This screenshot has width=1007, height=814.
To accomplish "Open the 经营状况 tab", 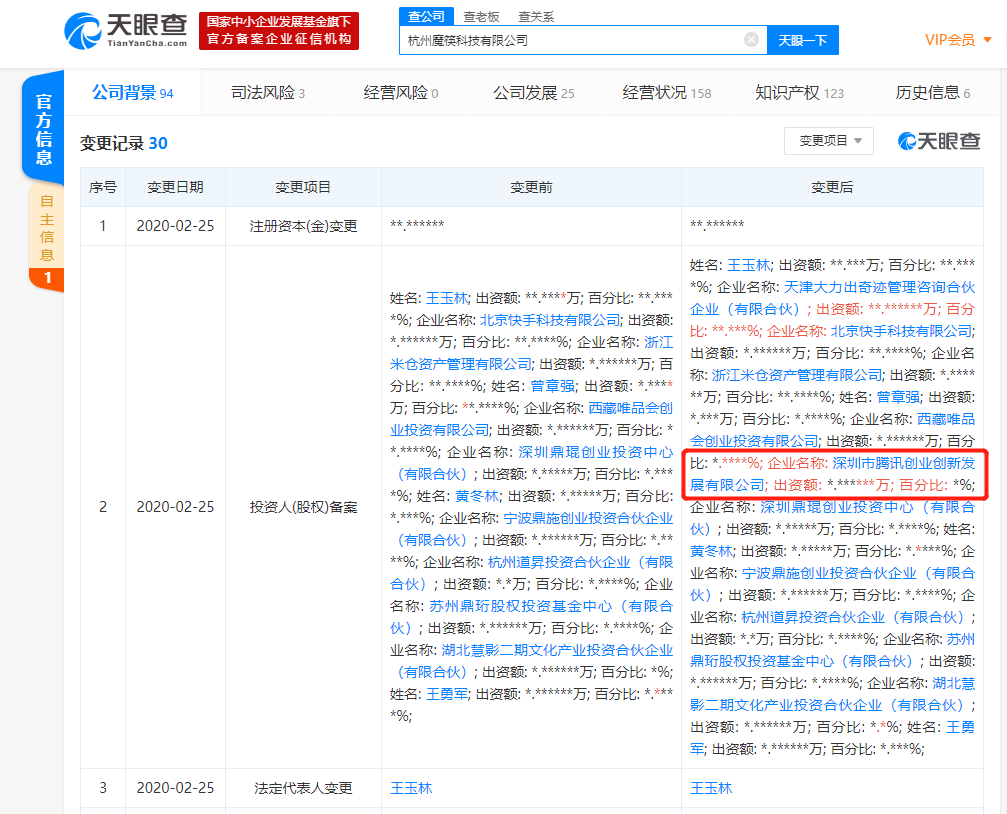I will click(667, 93).
